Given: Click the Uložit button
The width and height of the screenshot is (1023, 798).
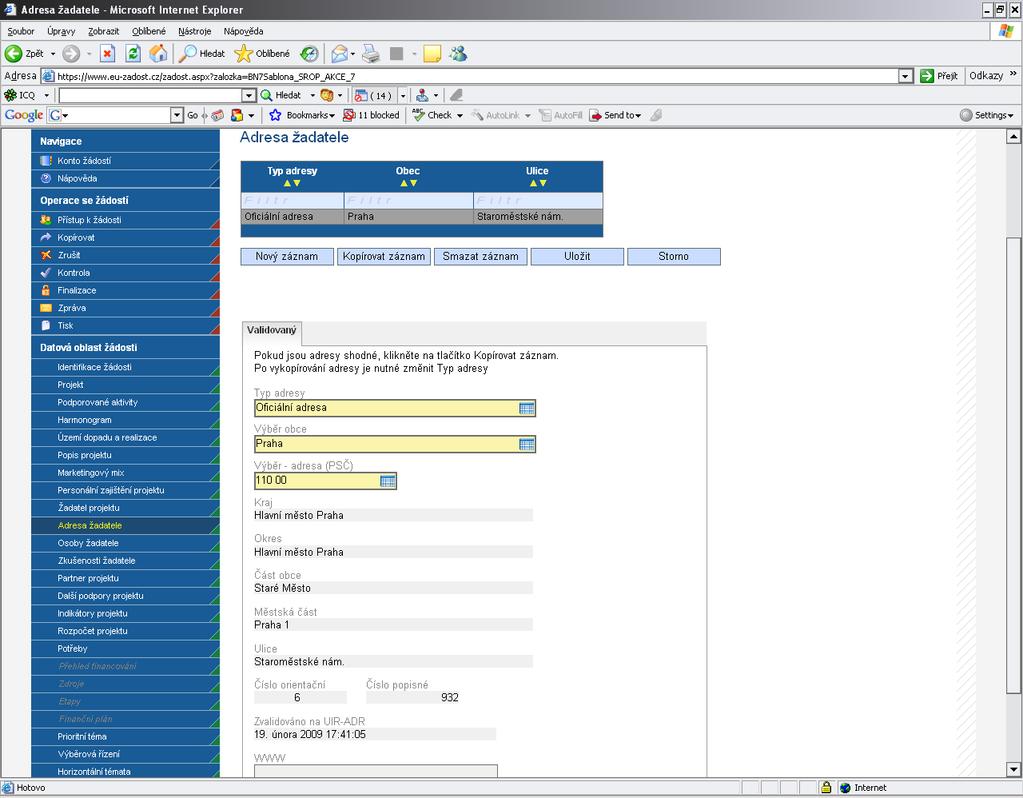Looking at the screenshot, I should [577, 256].
